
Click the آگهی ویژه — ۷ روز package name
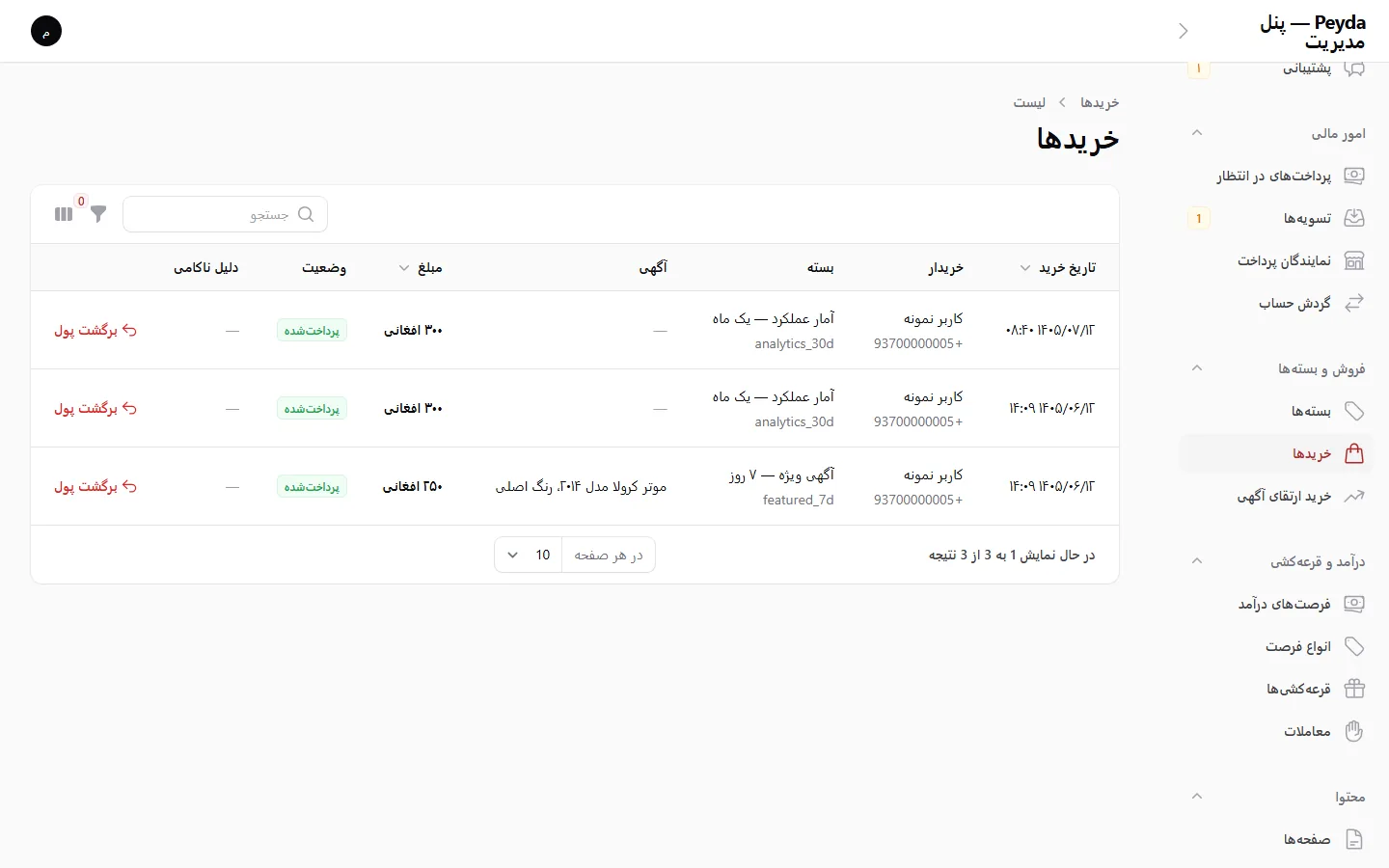(782, 475)
